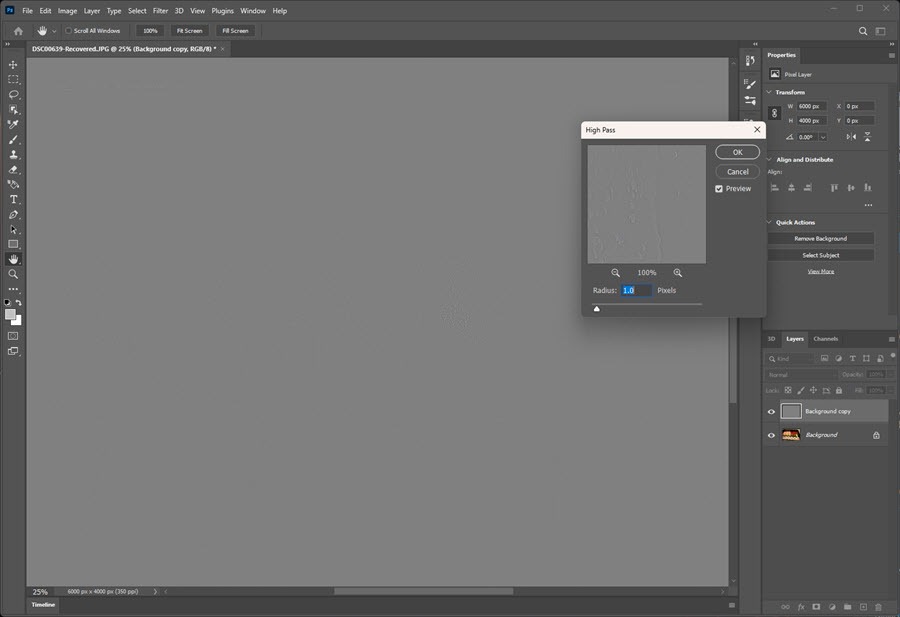Collapse the Quick Actions section
Viewport: 900px width, 617px height.
(769, 222)
